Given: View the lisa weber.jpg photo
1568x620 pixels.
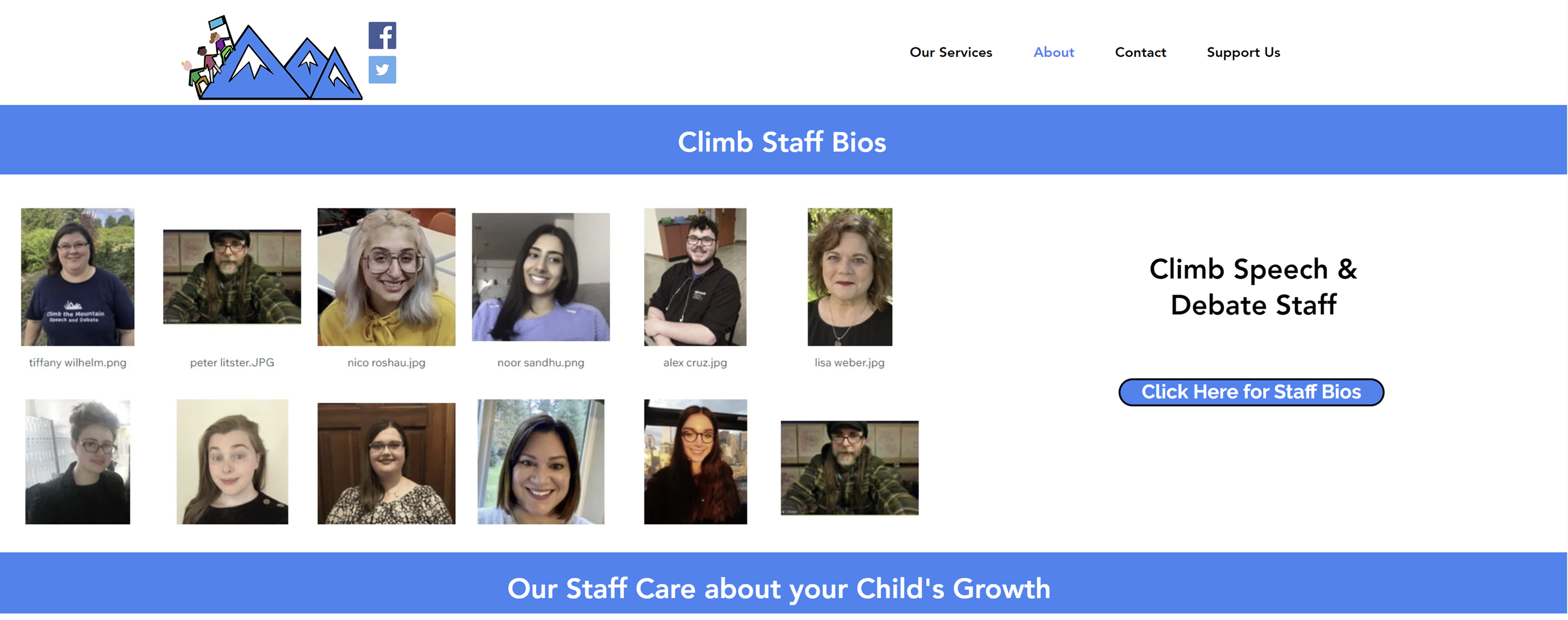Looking at the screenshot, I should (x=850, y=277).
